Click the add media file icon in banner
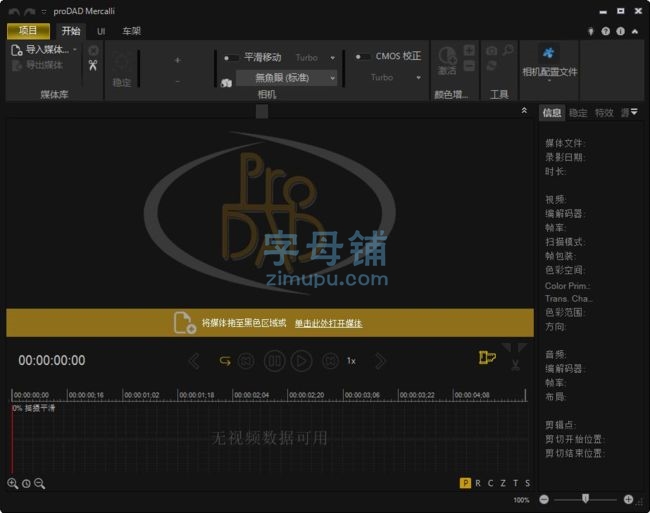 pos(184,323)
